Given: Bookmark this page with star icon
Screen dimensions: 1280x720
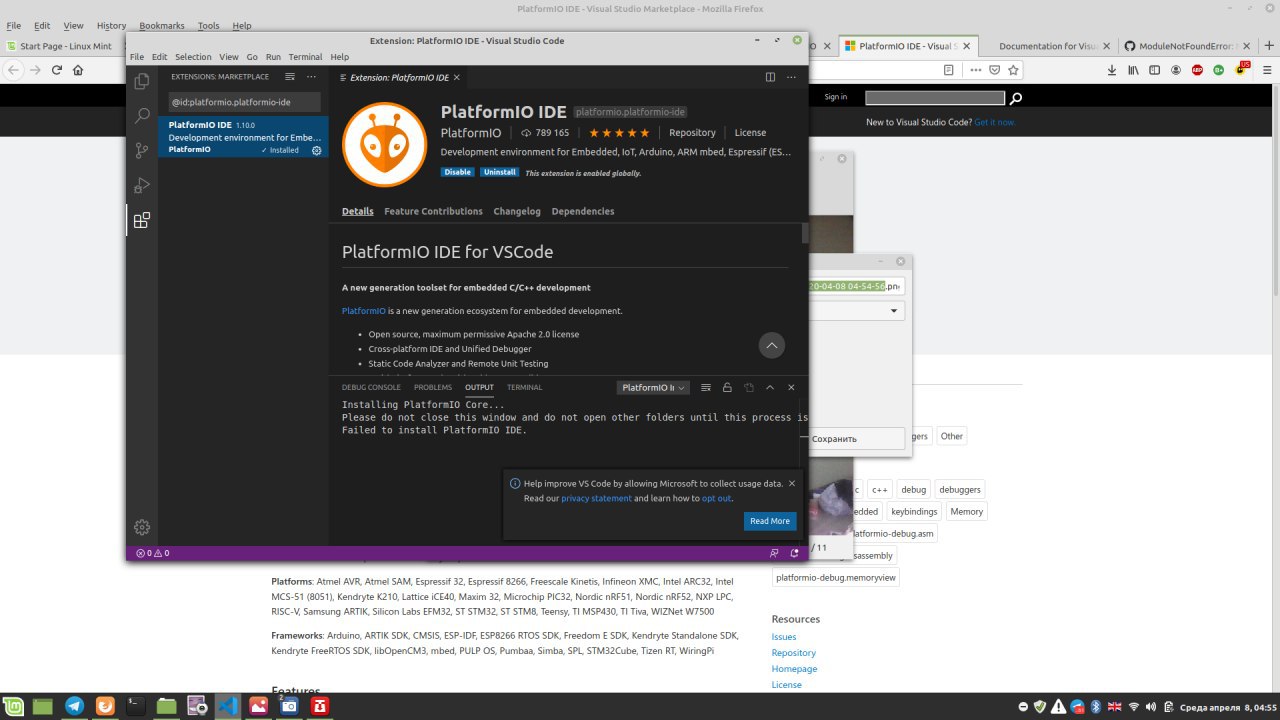Looking at the screenshot, I should click(x=1013, y=70).
